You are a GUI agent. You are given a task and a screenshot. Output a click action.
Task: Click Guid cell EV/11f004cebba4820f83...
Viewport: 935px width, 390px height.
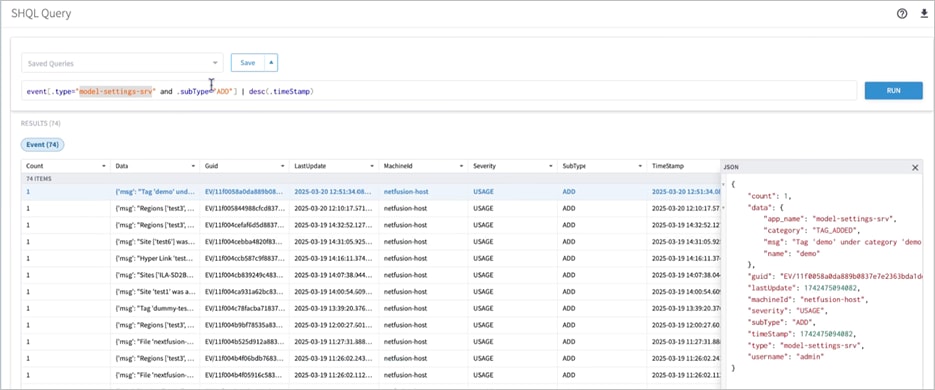244,242
